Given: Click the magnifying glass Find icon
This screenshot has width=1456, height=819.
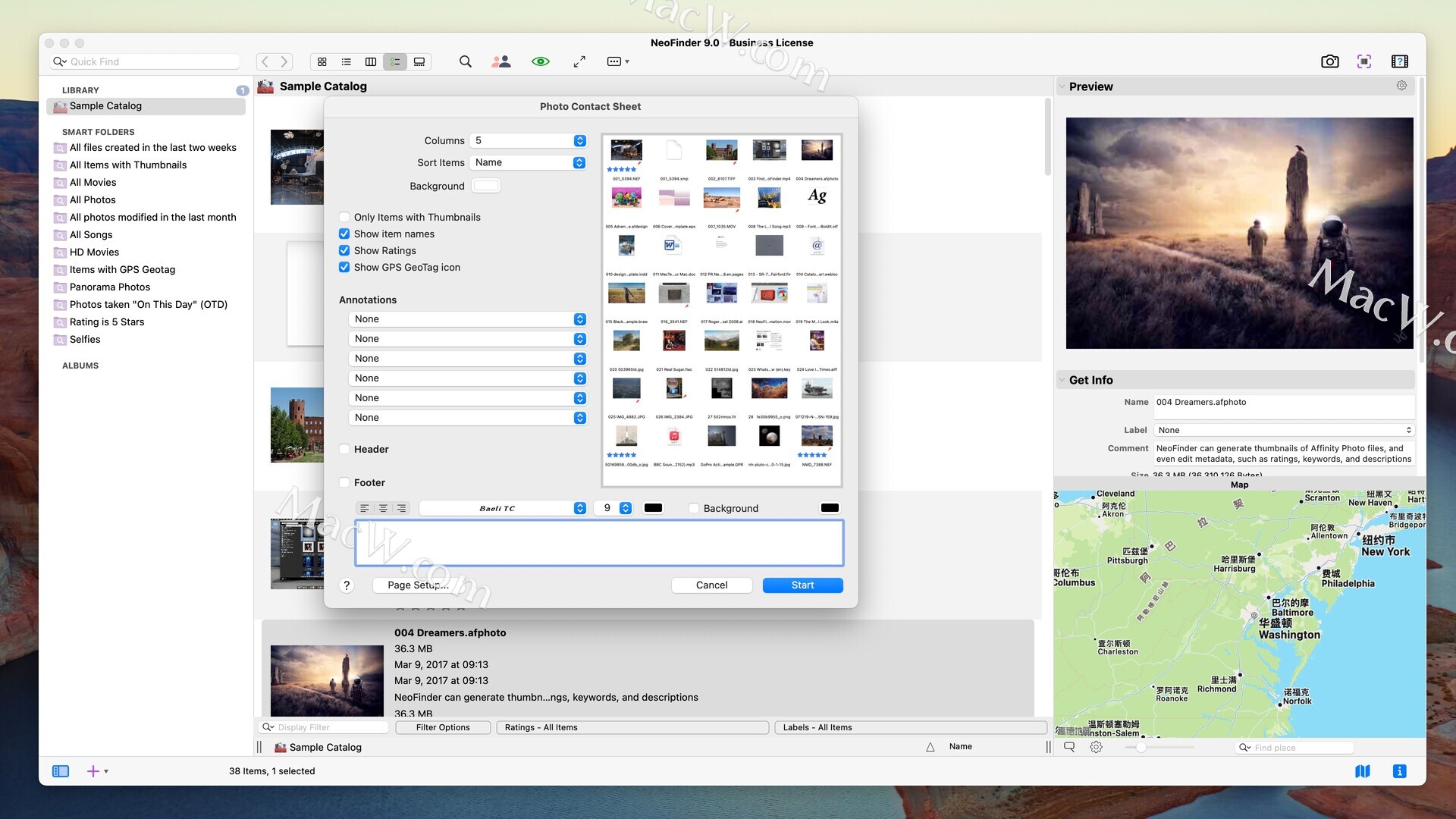Looking at the screenshot, I should coord(465,61).
